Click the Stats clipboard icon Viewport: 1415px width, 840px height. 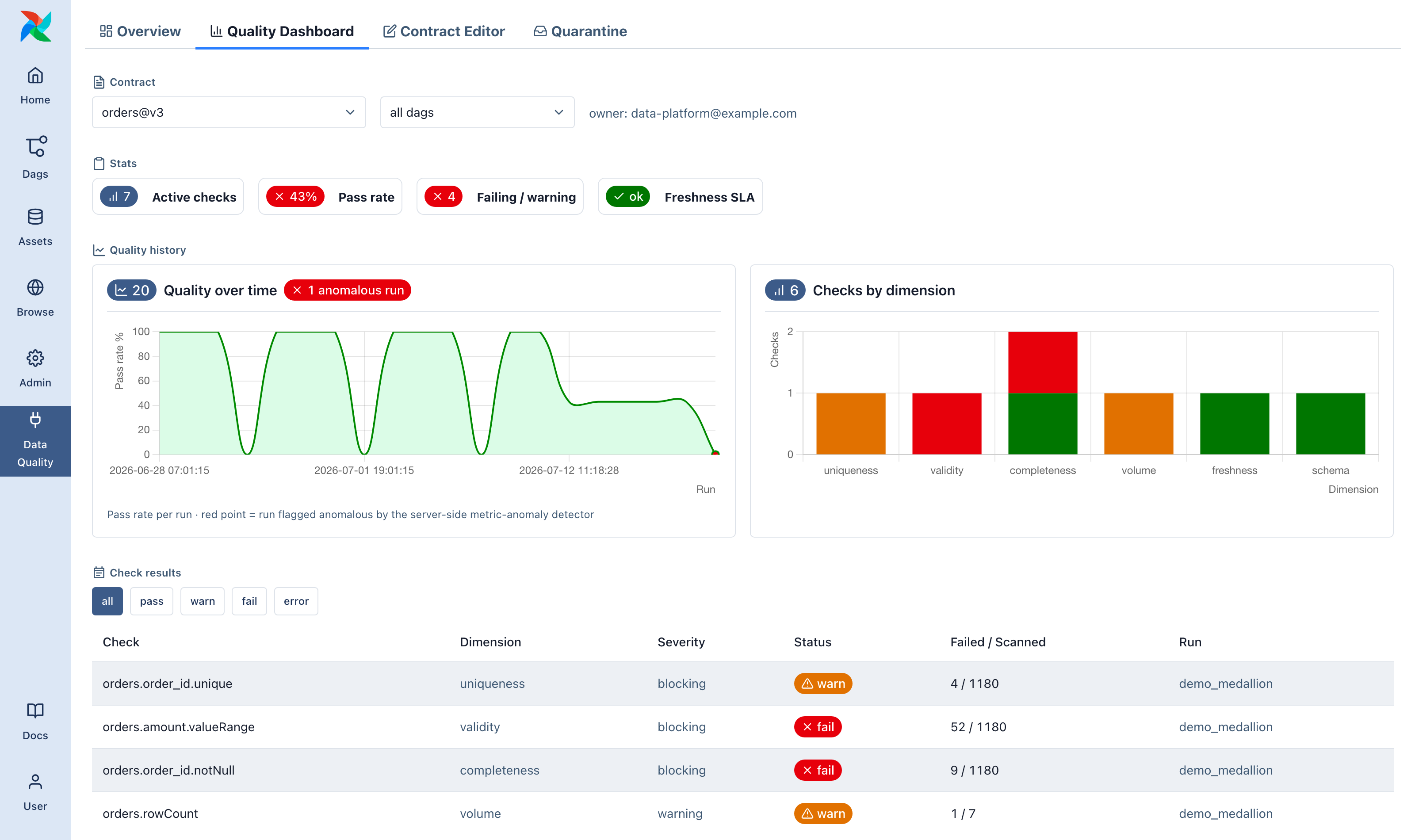click(x=99, y=164)
